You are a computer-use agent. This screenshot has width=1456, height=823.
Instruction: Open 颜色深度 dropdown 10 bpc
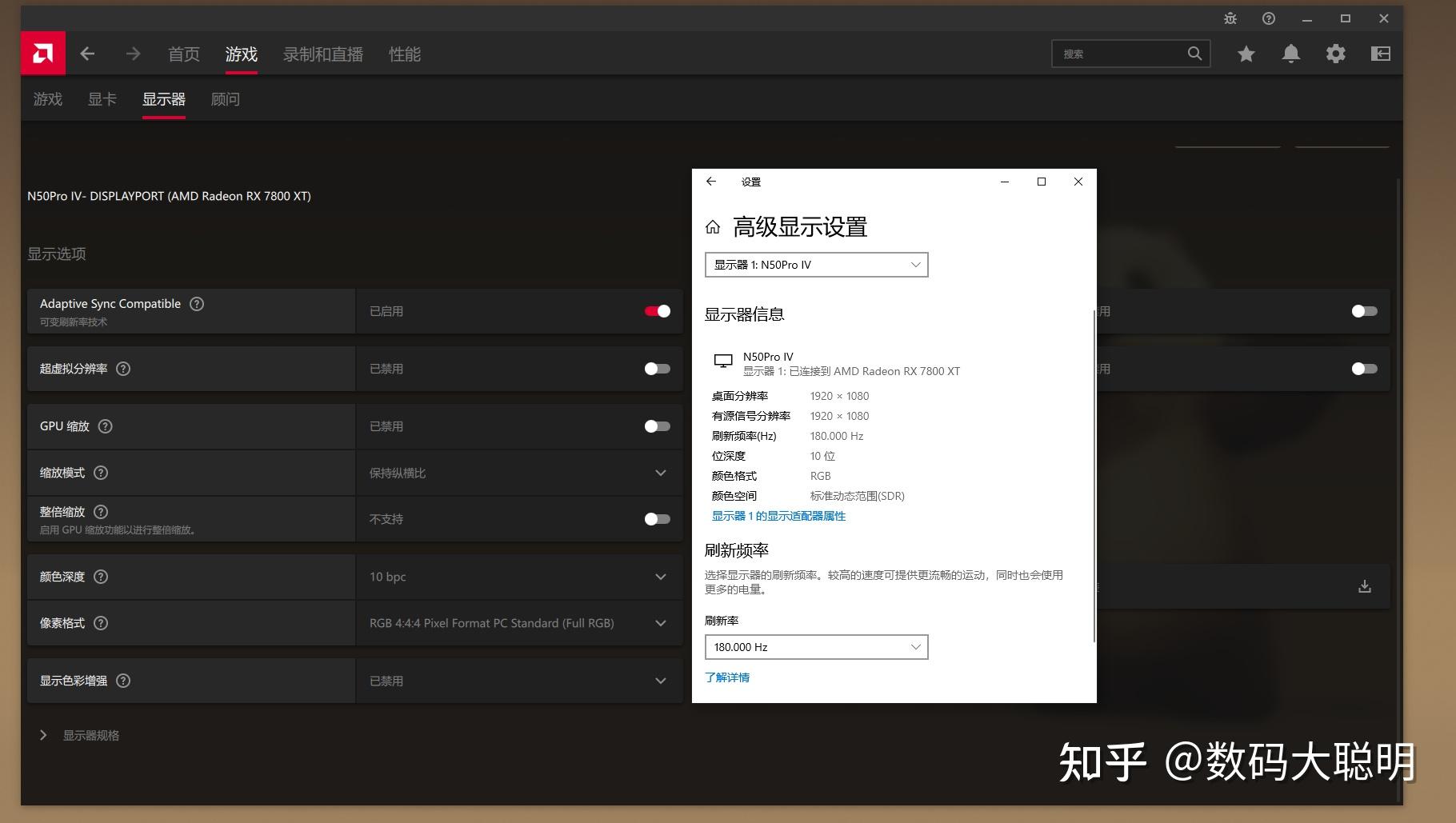(x=519, y=577)
